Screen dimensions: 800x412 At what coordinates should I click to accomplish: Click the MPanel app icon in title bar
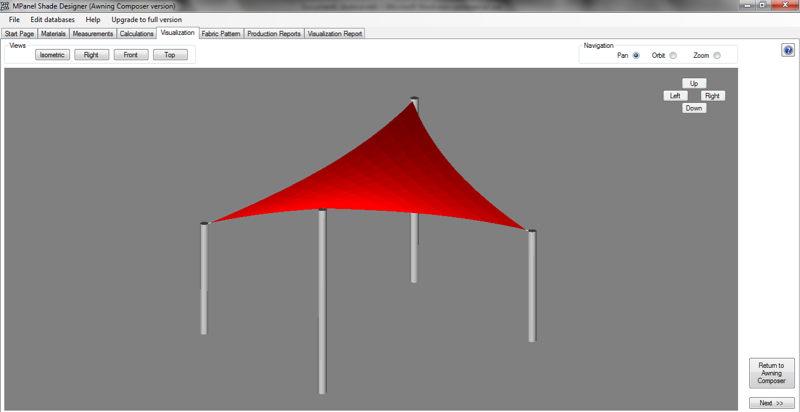pos(6,6)
